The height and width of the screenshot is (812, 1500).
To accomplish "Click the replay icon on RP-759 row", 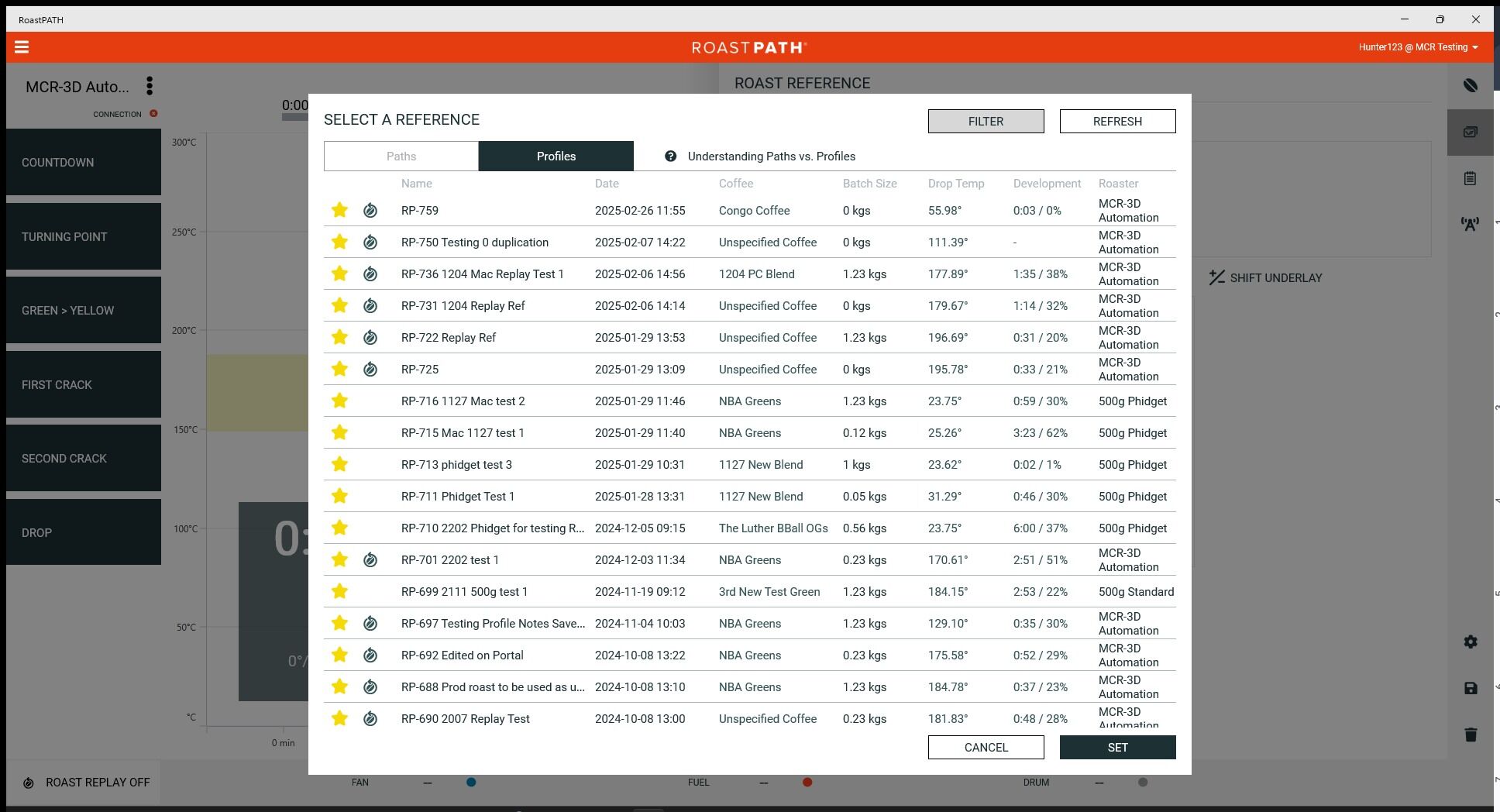I will tap(370, 211).
